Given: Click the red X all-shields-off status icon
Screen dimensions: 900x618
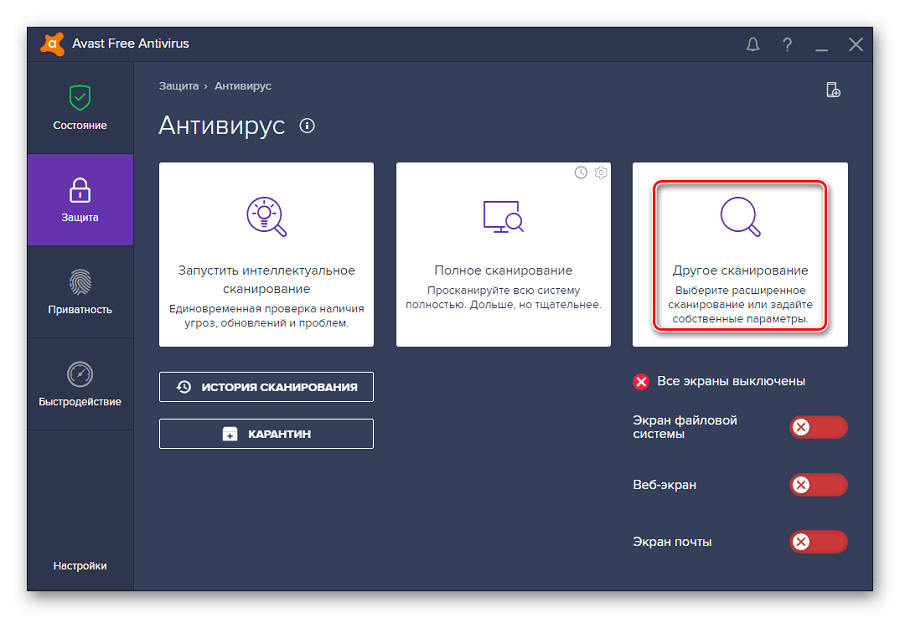Looking at the screenshot, I should coord(641,381).
